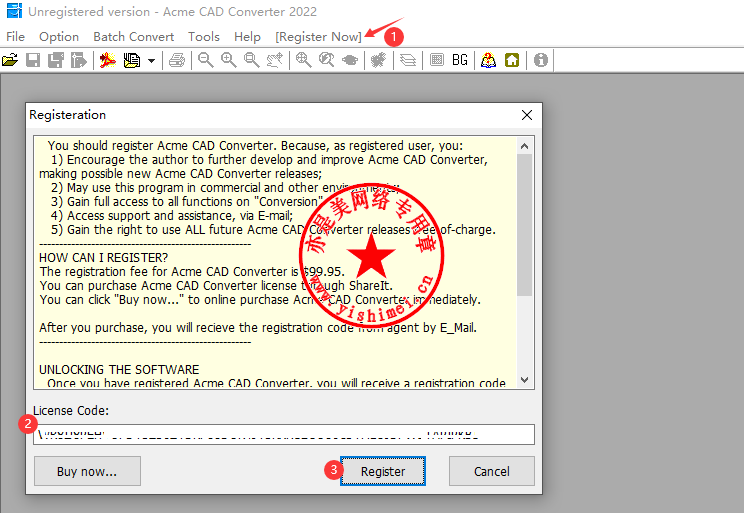This screenshot has height=513, width=744.
Task: Click the batch convert documents icon
Action: pos(131,60)
